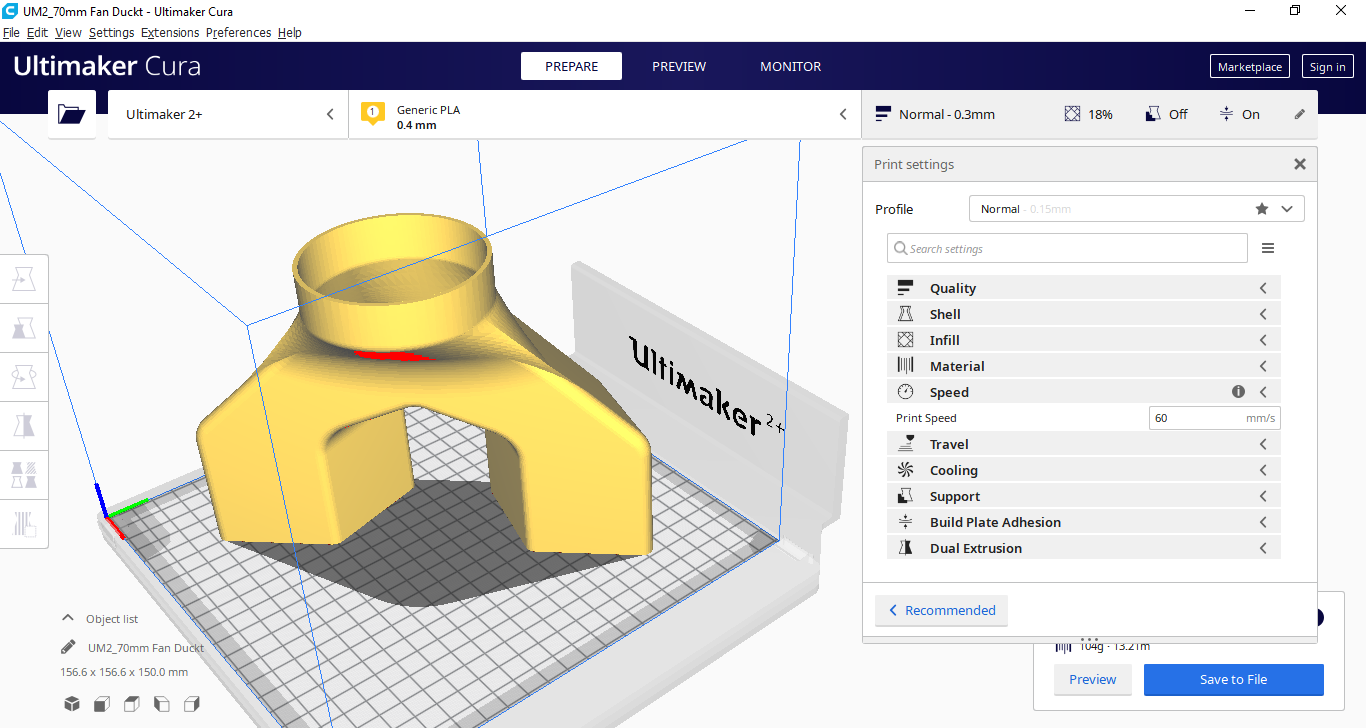Select the Mirror tool in left toolbar
This screenshot has height=728, width=1366.
click(x=23, y=425)
